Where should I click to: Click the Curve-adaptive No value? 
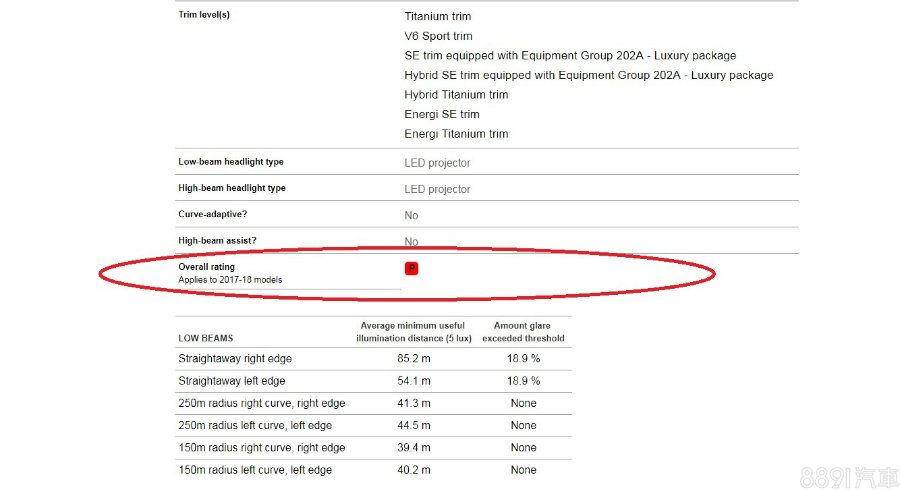pyautogui.click(x=411, y=215)
